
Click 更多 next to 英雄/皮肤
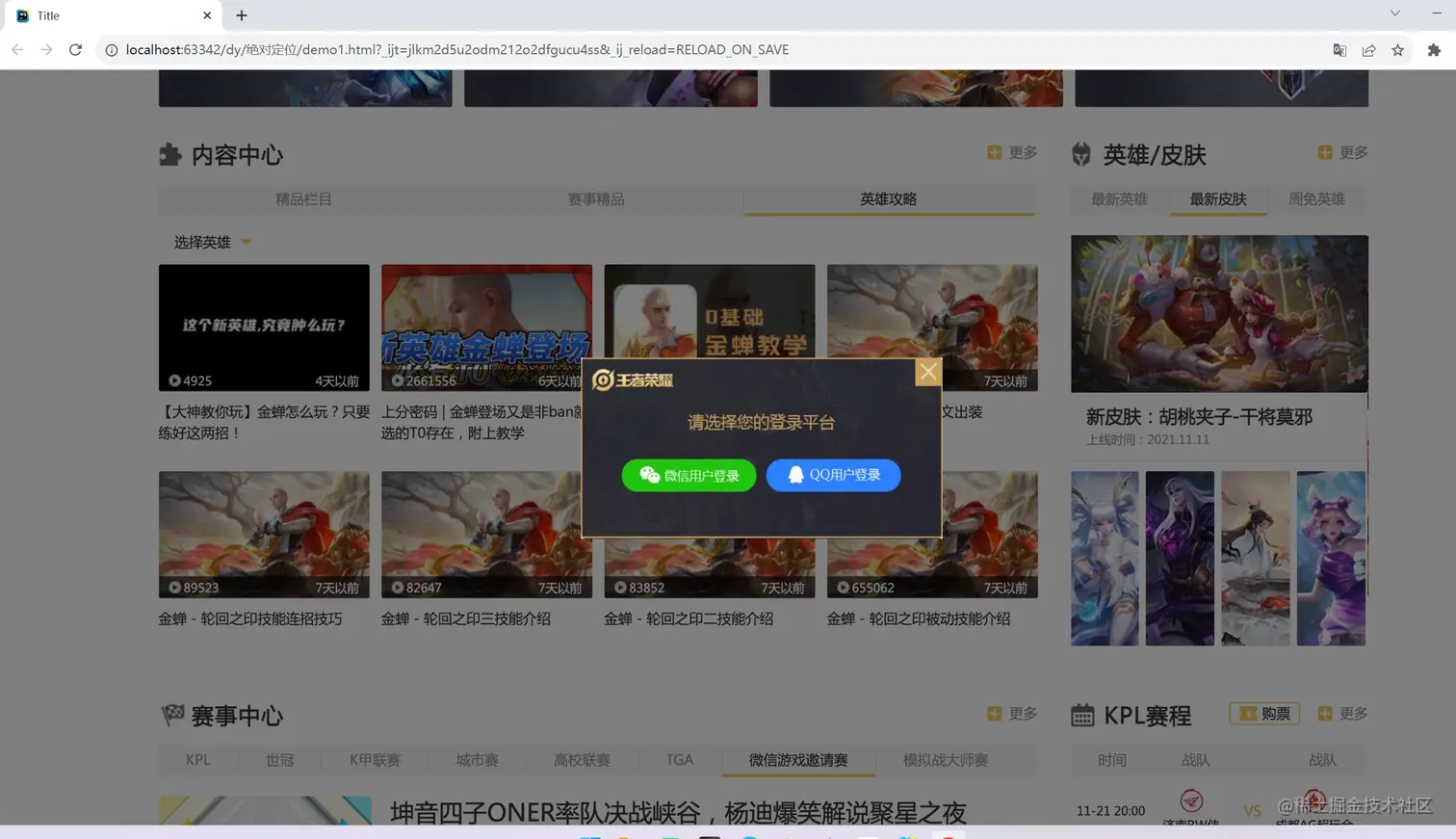[x=1342, y=153]
